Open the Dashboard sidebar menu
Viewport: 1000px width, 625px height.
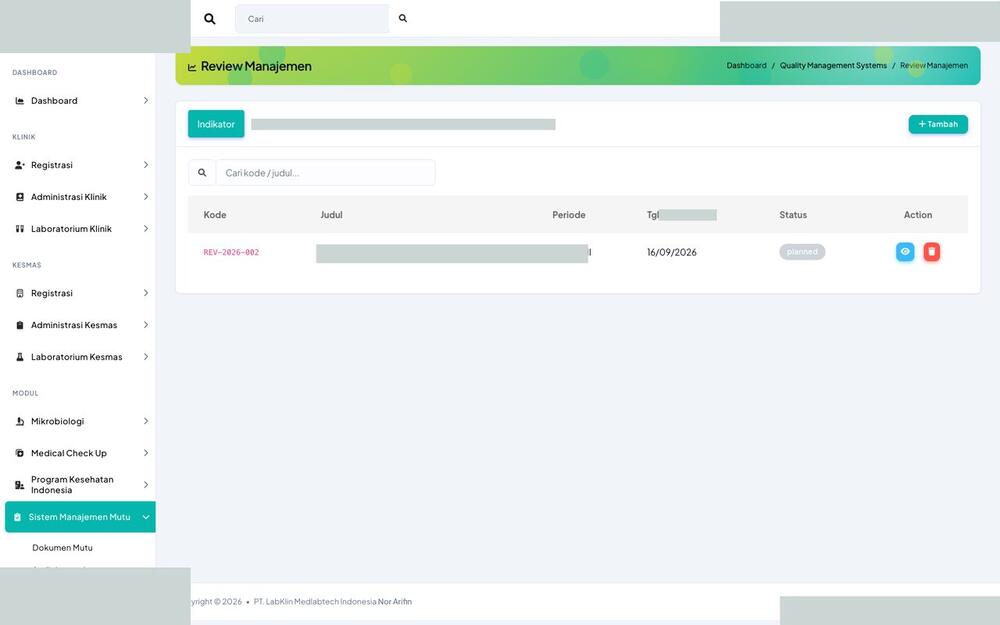tap(81, 101)
